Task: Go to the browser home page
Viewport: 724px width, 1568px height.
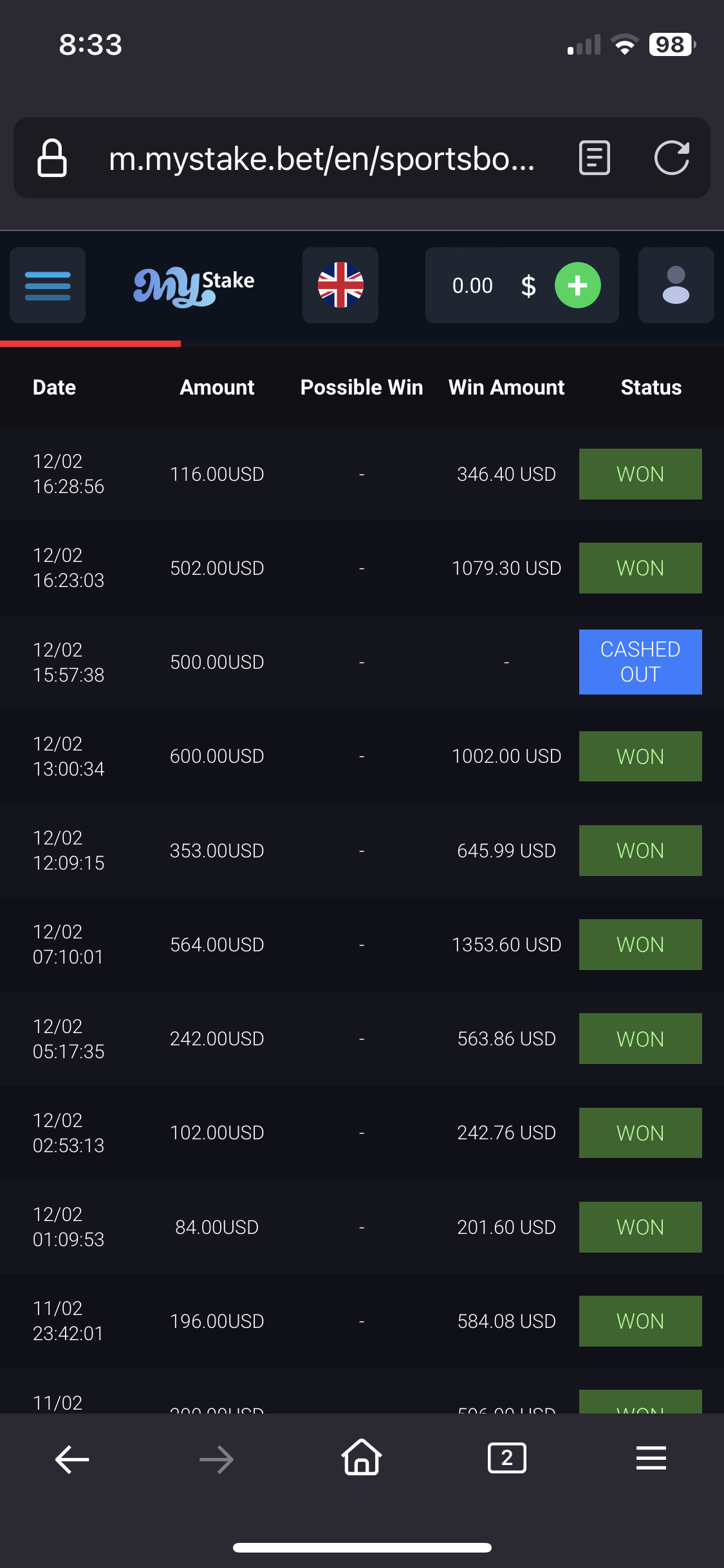Action: [362, 1457]
